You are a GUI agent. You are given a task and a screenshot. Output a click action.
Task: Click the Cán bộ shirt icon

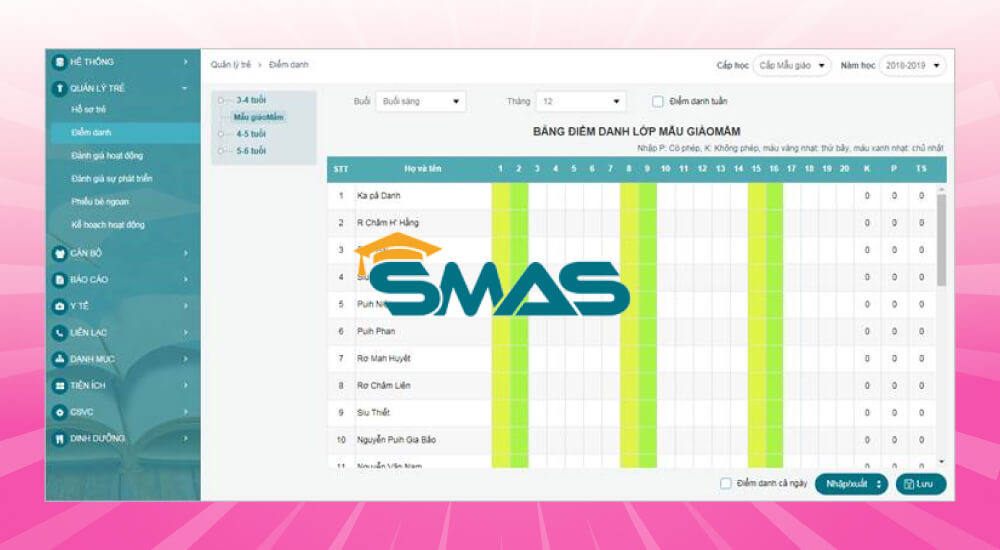tap(59, 253)
